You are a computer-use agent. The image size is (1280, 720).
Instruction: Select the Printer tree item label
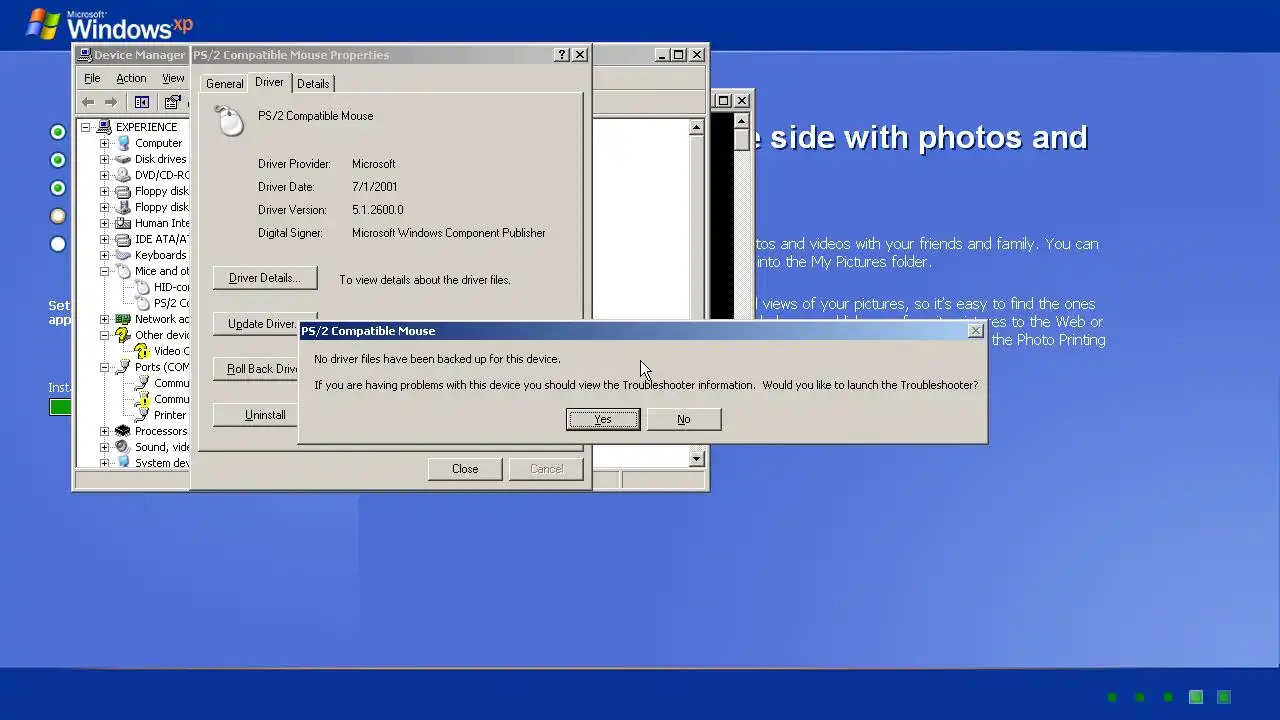[x=170, y=415]
